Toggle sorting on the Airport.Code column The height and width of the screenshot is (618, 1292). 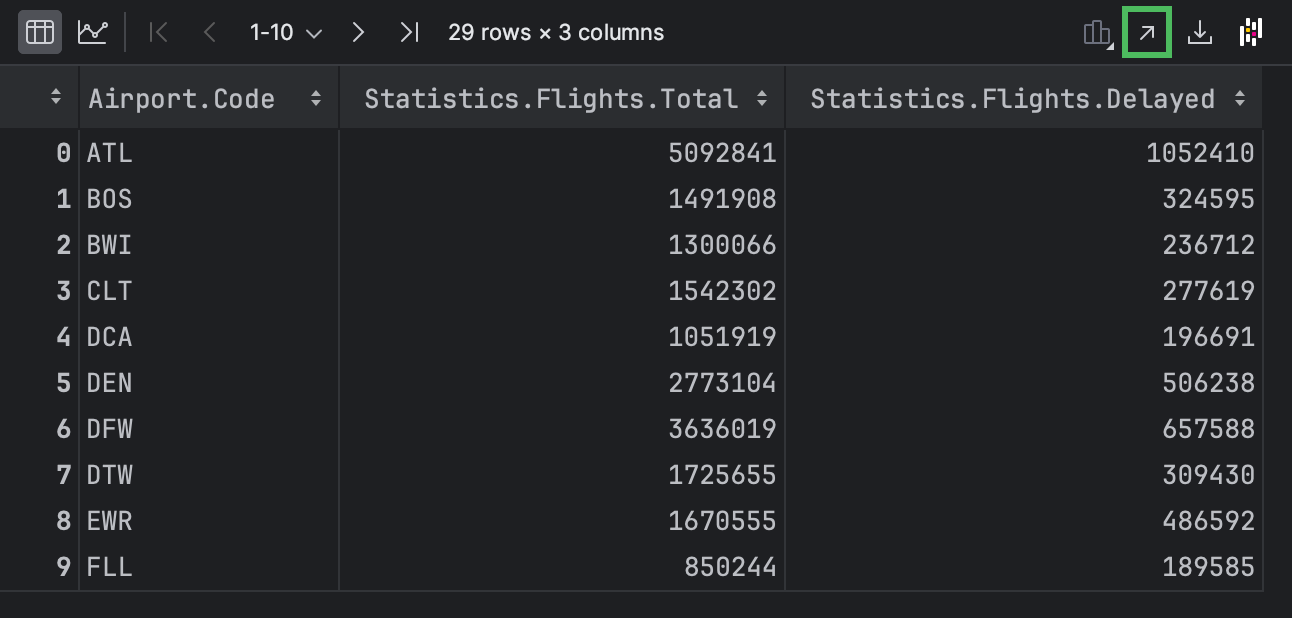point(316,97)
